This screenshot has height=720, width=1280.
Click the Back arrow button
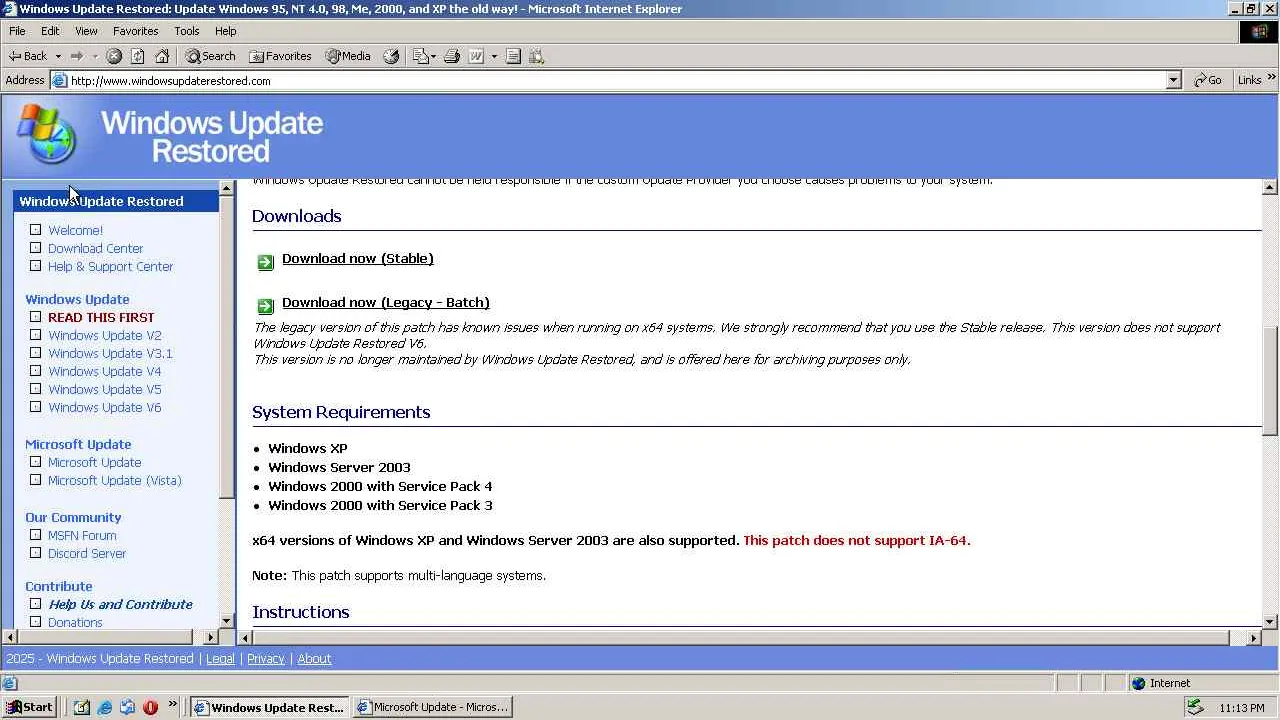(28, 56)
